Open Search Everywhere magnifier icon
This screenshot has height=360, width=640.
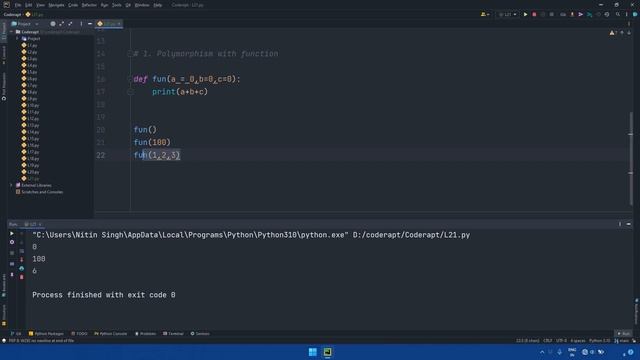(618, 14)
